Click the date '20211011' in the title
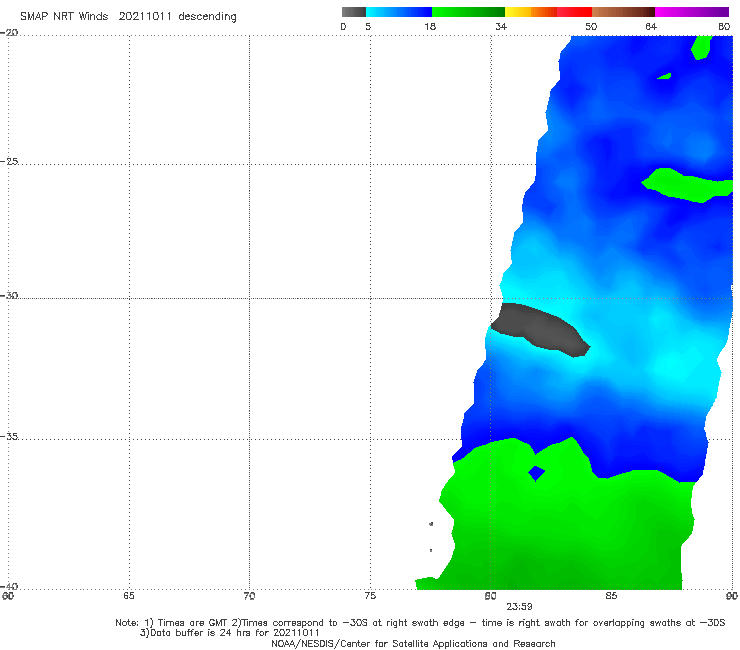Image resolution: width=740 pixels, height=650 pixels. pyautogui.click(x=145, y=16)
